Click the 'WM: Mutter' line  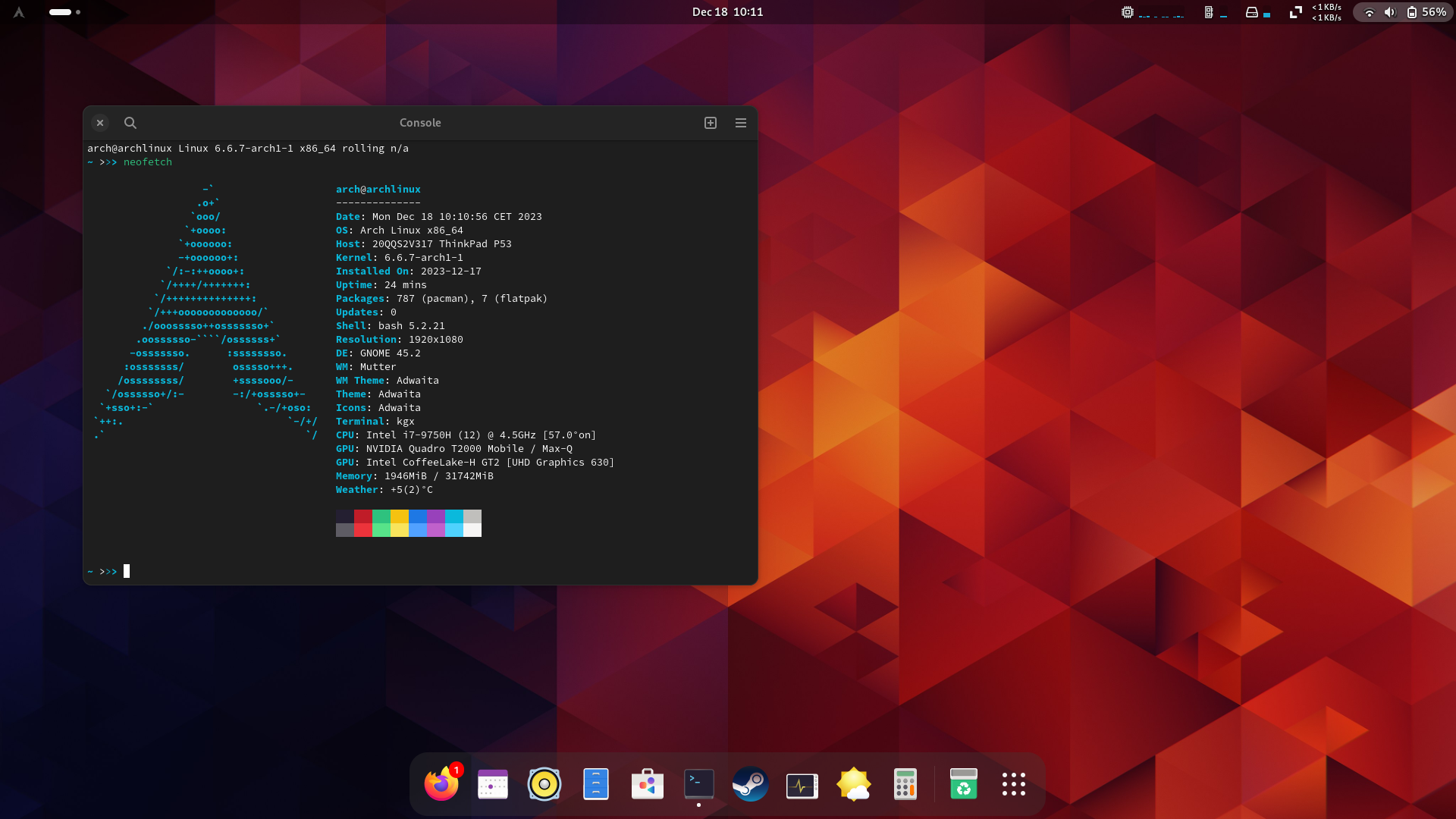click(x=366, y=367)
